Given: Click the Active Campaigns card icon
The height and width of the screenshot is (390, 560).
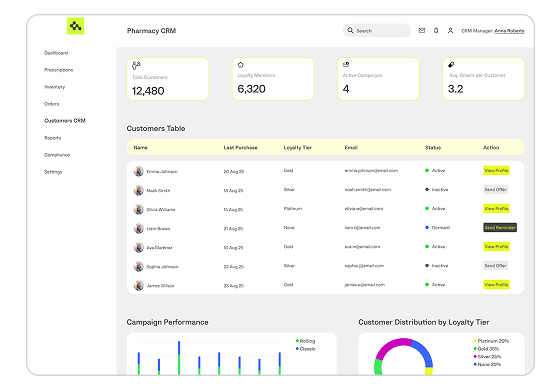Looking at the screenshot, I should [x=346, y=65].
